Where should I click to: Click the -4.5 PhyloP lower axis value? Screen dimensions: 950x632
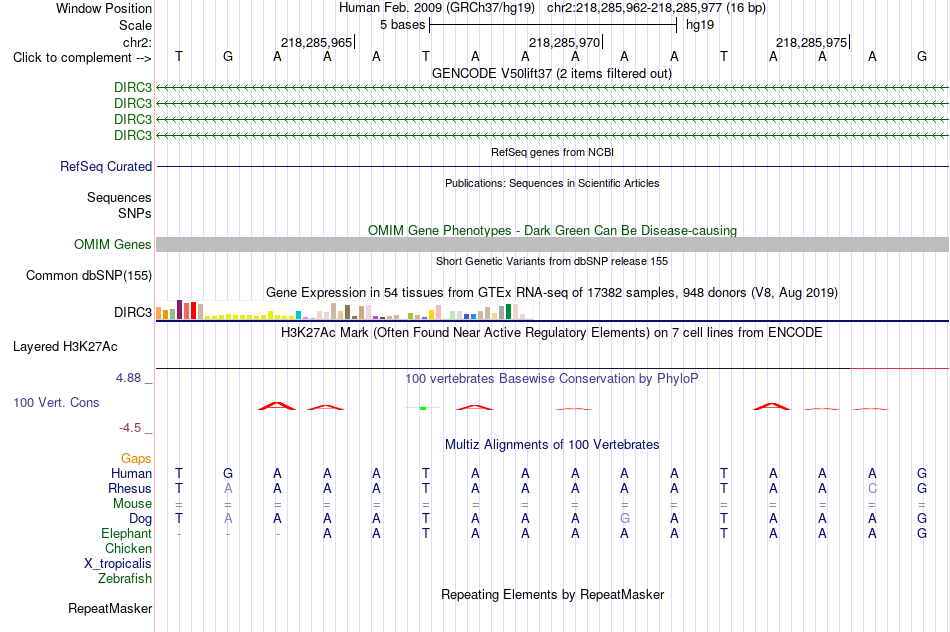point(130,428)
